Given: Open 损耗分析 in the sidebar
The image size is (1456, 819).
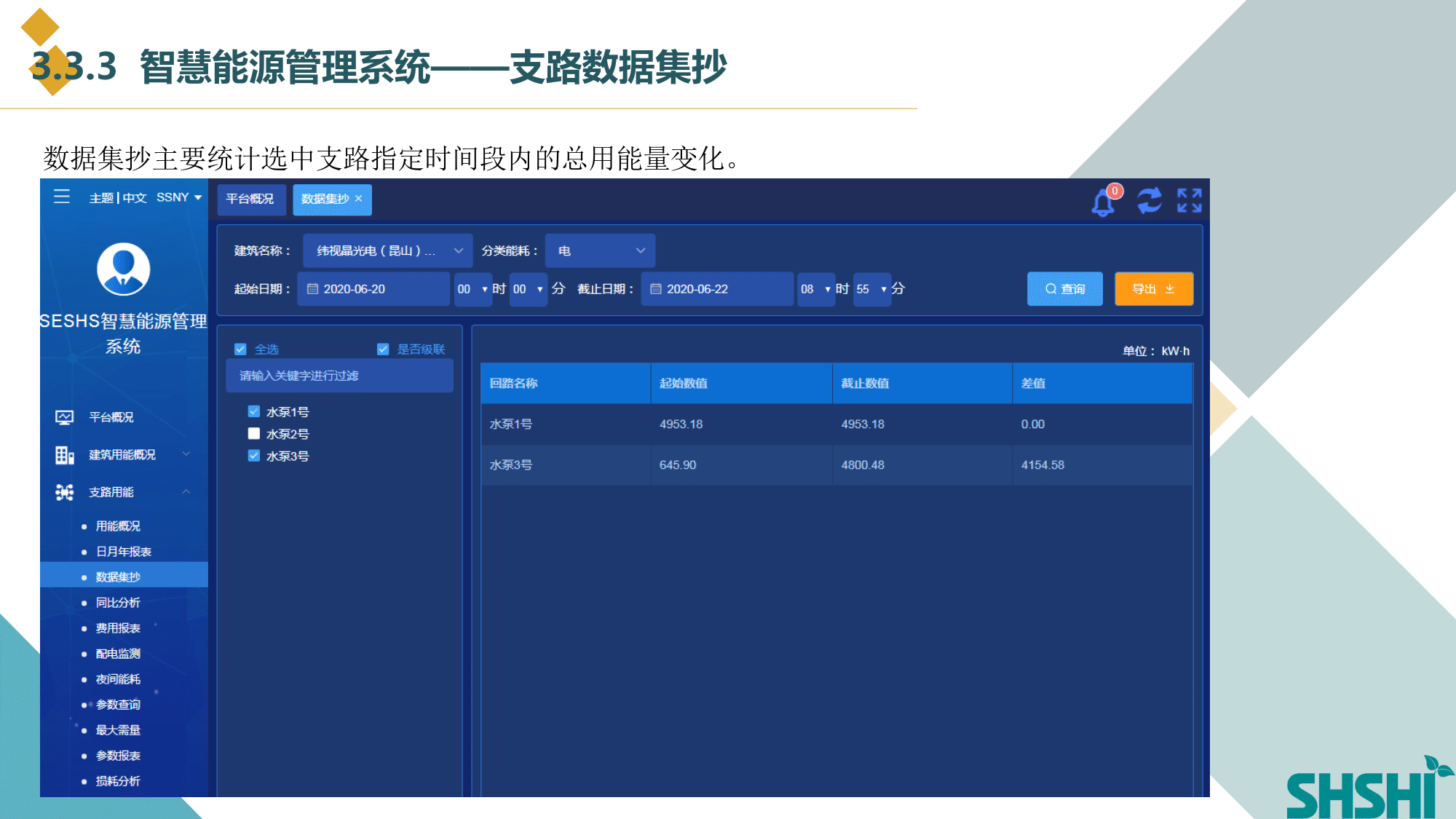Looking at the screenshot, I should pyautogui.click(x=118, y=780).
